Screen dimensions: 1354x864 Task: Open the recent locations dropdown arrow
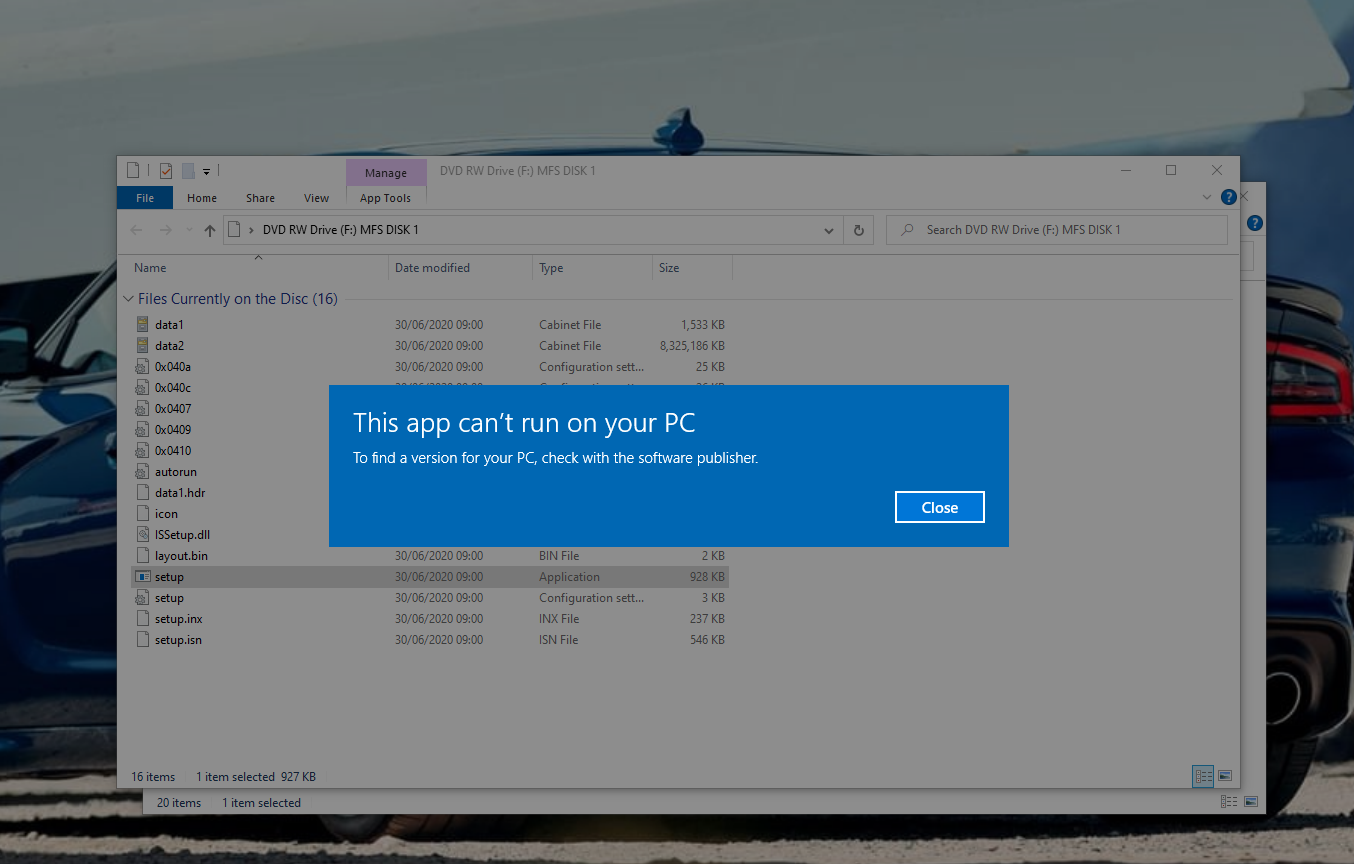[189, 230]
